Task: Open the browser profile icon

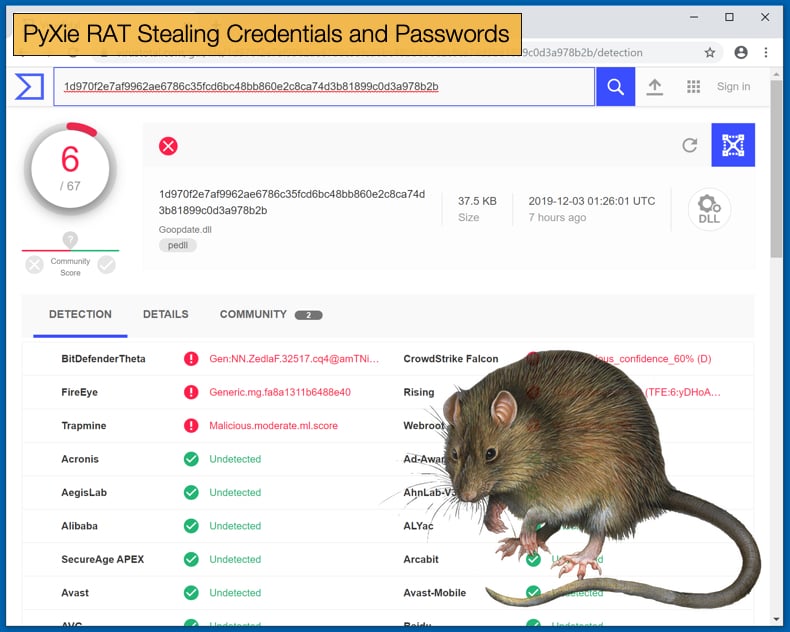Action: tap(741, 52)
